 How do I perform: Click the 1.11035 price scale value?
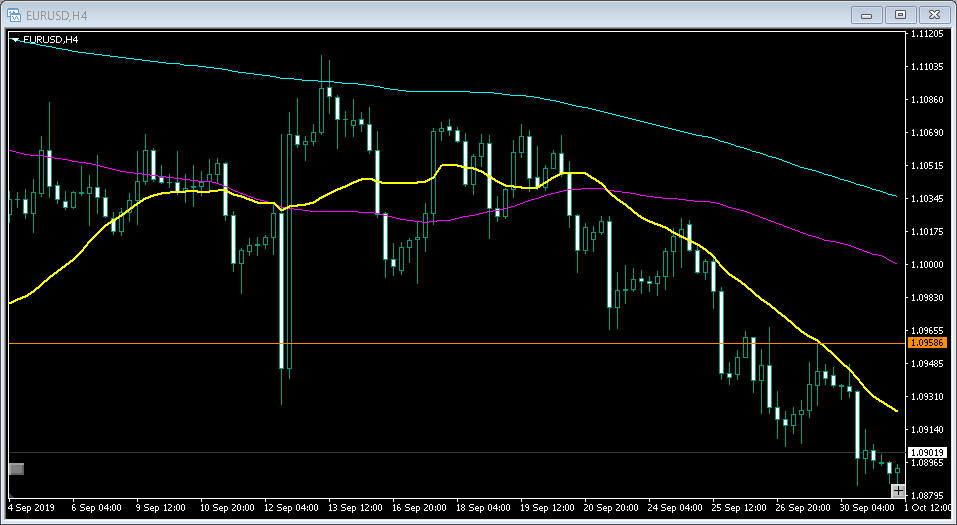click(x=927, y=67)
